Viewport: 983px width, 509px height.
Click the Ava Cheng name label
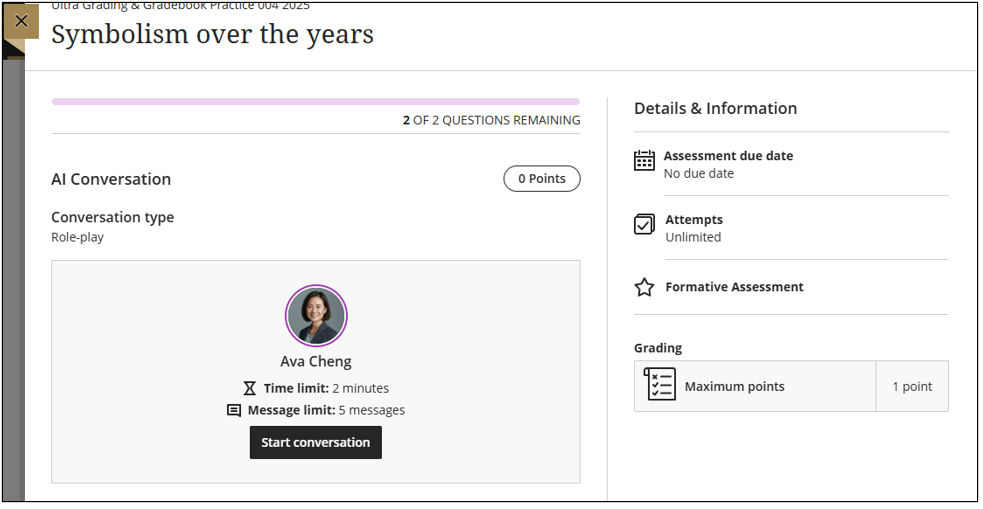point(316,362)
